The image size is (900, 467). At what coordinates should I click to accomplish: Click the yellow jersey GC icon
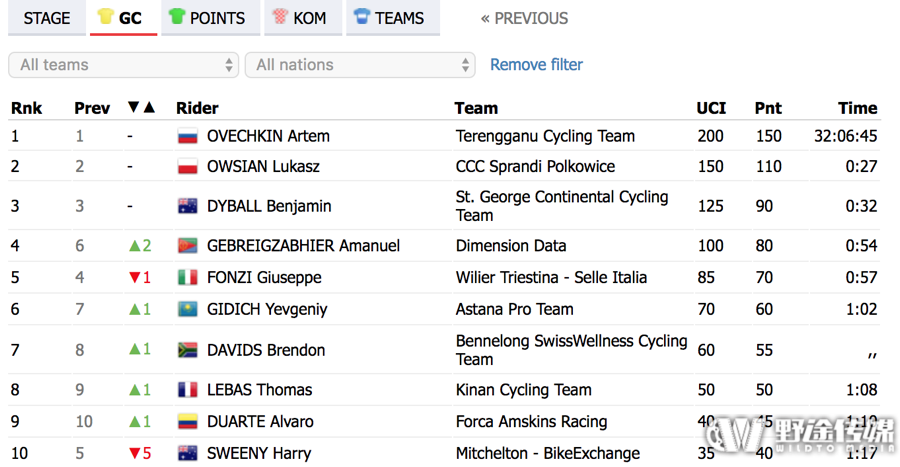pyautogui.click(x=106, y=16)
